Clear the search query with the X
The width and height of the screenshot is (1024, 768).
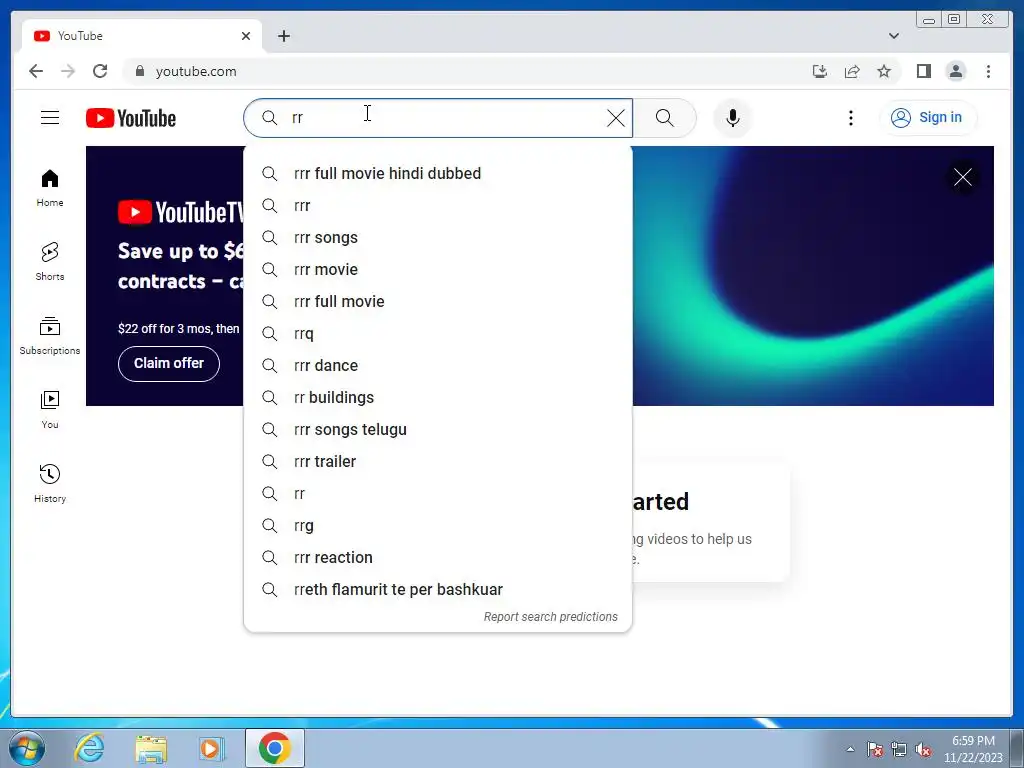615,118
